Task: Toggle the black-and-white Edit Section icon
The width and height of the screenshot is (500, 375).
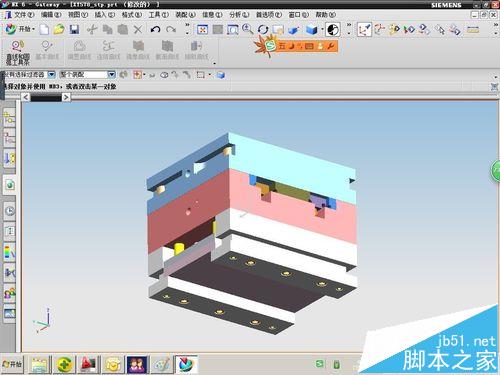Action: point(333,29)
